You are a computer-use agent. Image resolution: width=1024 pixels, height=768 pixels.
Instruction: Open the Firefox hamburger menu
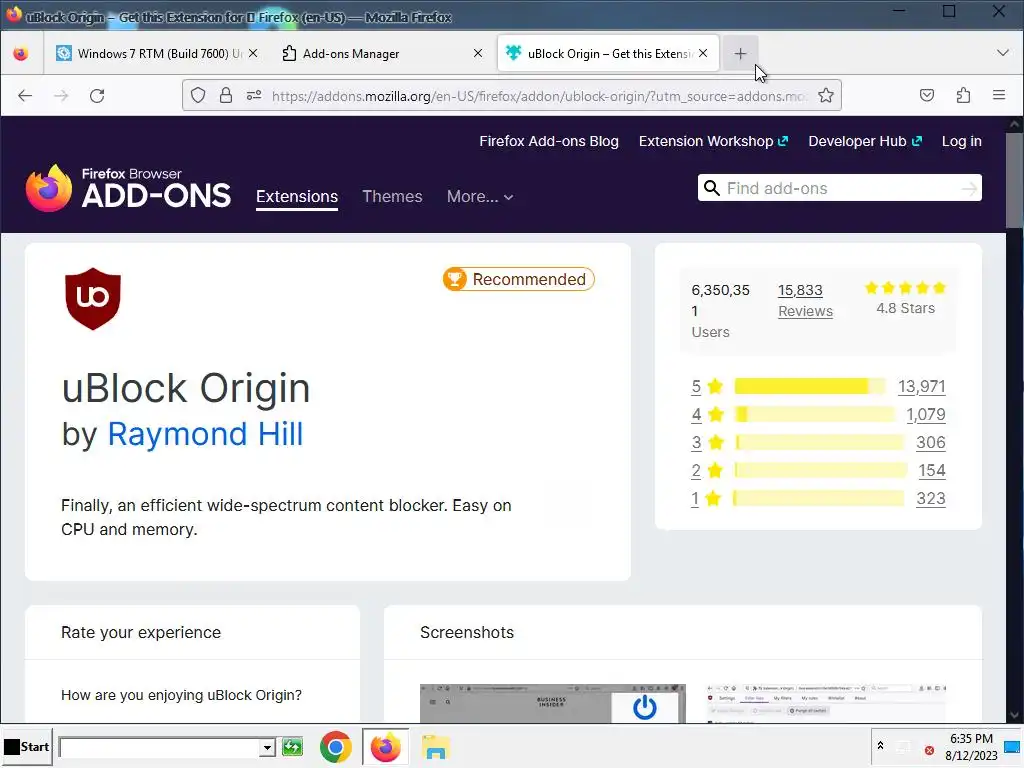(x=999, y=95)
